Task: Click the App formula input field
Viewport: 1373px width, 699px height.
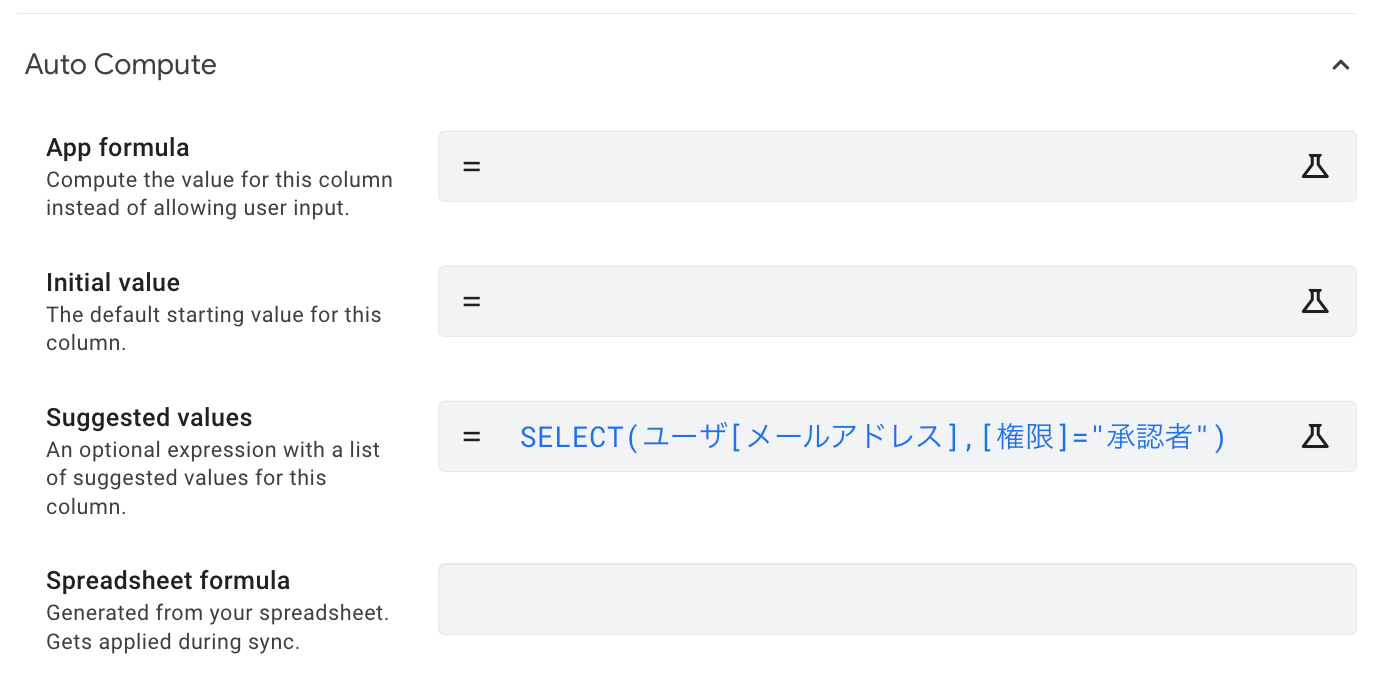Action: 880,166
